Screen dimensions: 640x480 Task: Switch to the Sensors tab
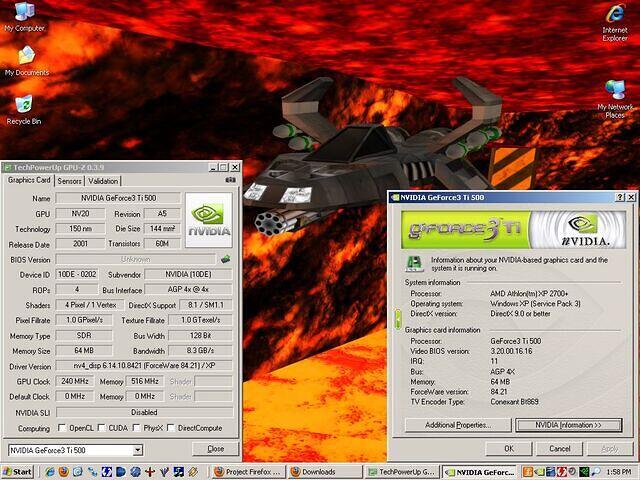pos(69,181)
